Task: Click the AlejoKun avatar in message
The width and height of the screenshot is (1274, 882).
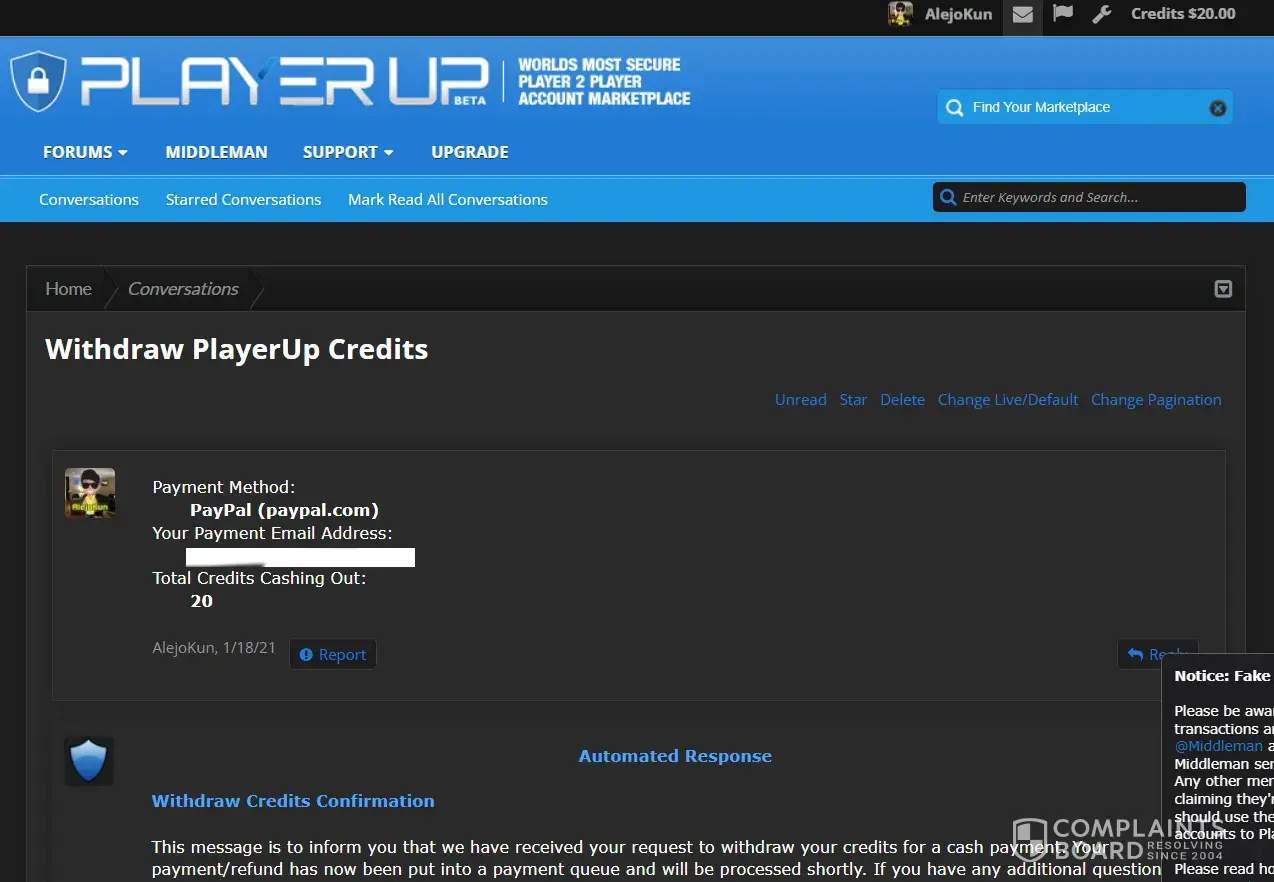Action: click(x=90, y=493)
